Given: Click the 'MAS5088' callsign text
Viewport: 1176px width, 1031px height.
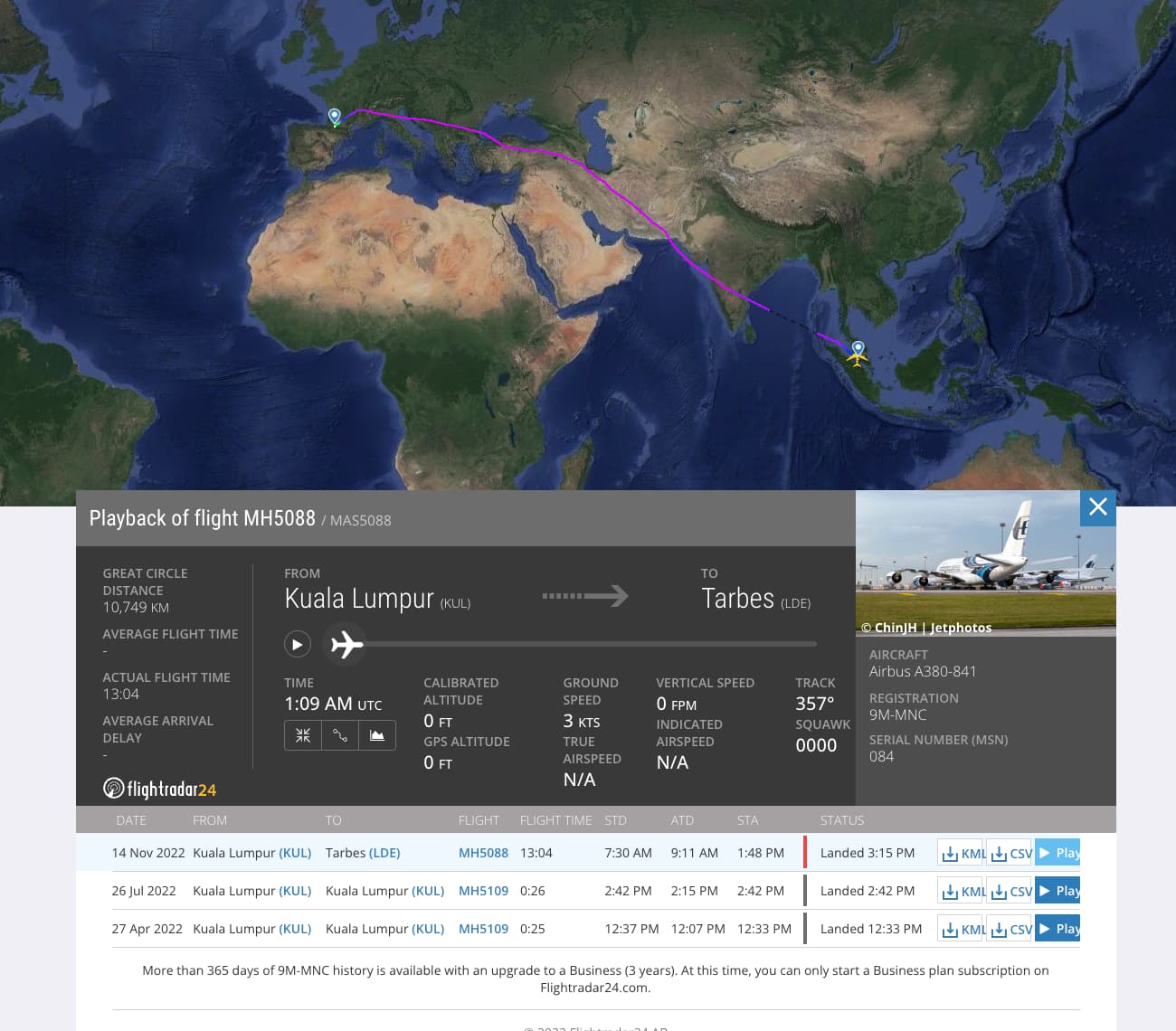Looking at the screenshot, I should pyautogui.click(x=361, y=520).
